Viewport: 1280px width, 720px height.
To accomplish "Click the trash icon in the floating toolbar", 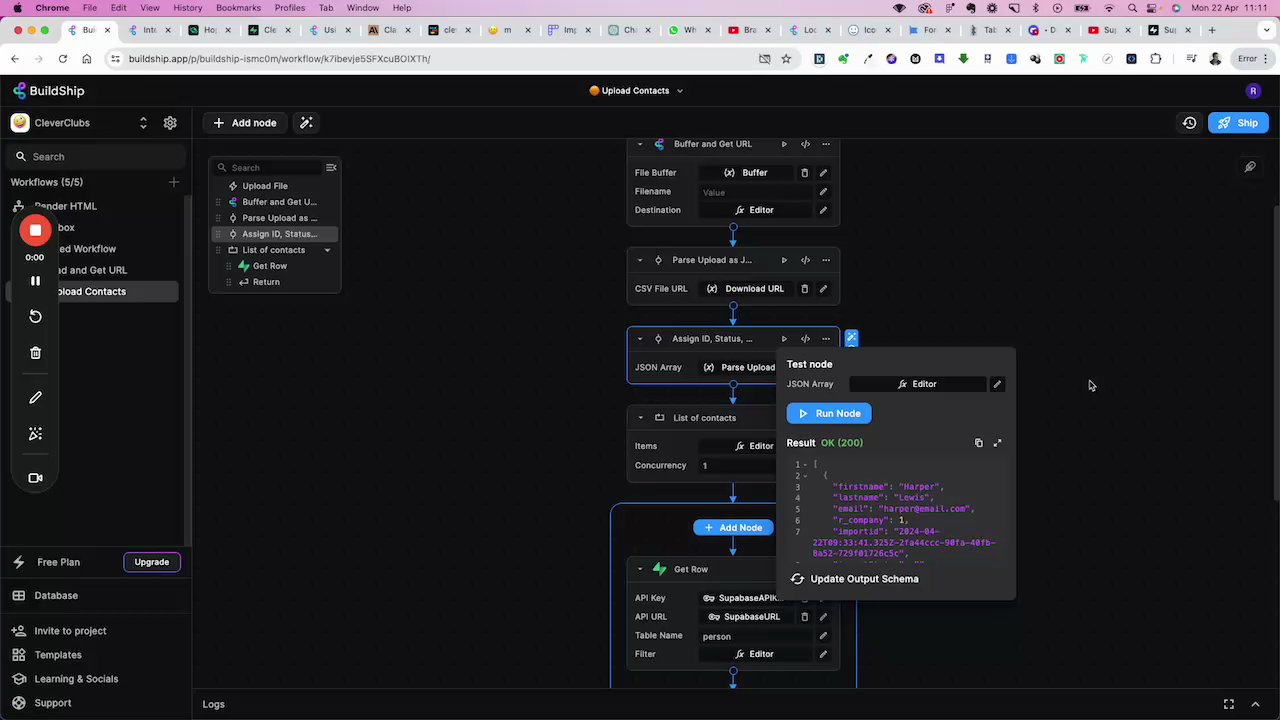I will pyautogui.click(x=35, y=352).
